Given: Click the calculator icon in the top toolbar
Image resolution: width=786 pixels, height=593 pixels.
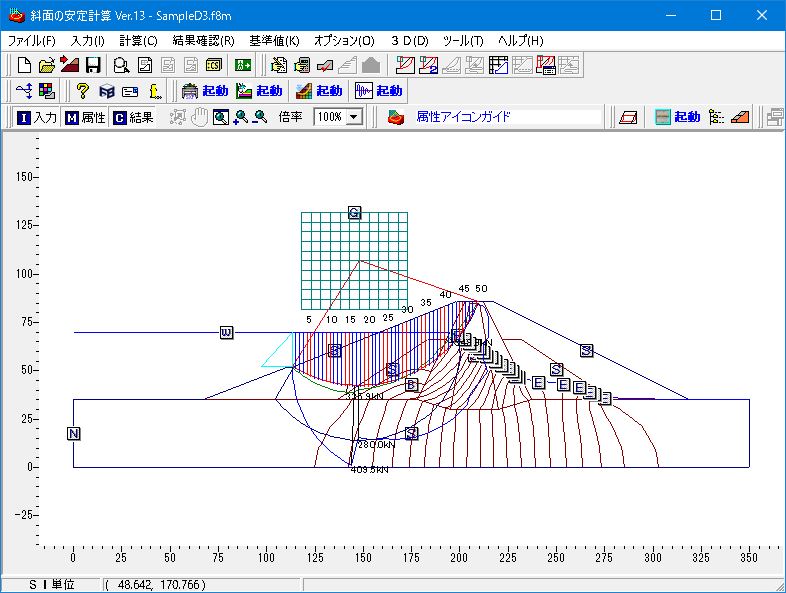Looking at the screenshot, I should (x=302, y=65).
